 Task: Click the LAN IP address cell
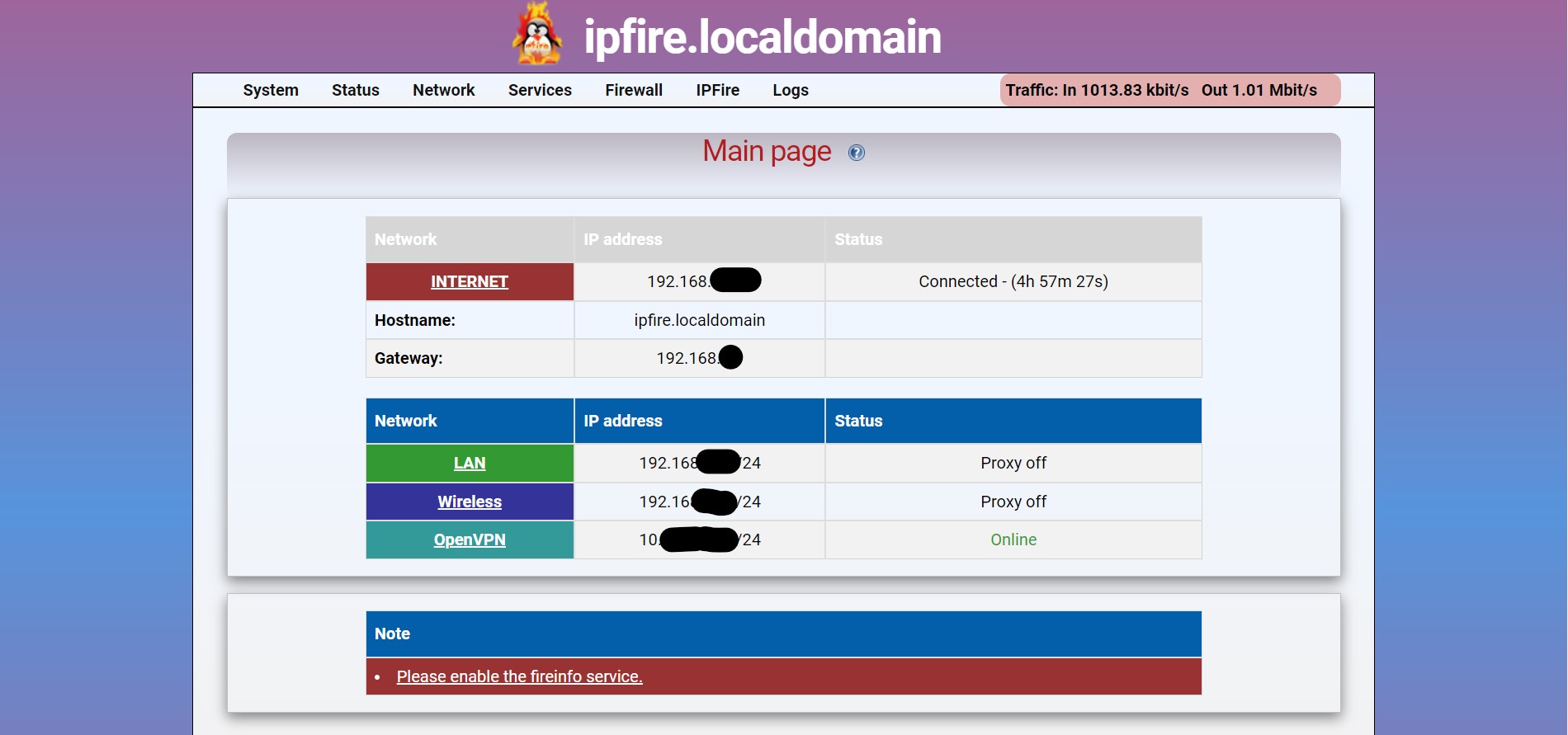[x=700, y=463]
